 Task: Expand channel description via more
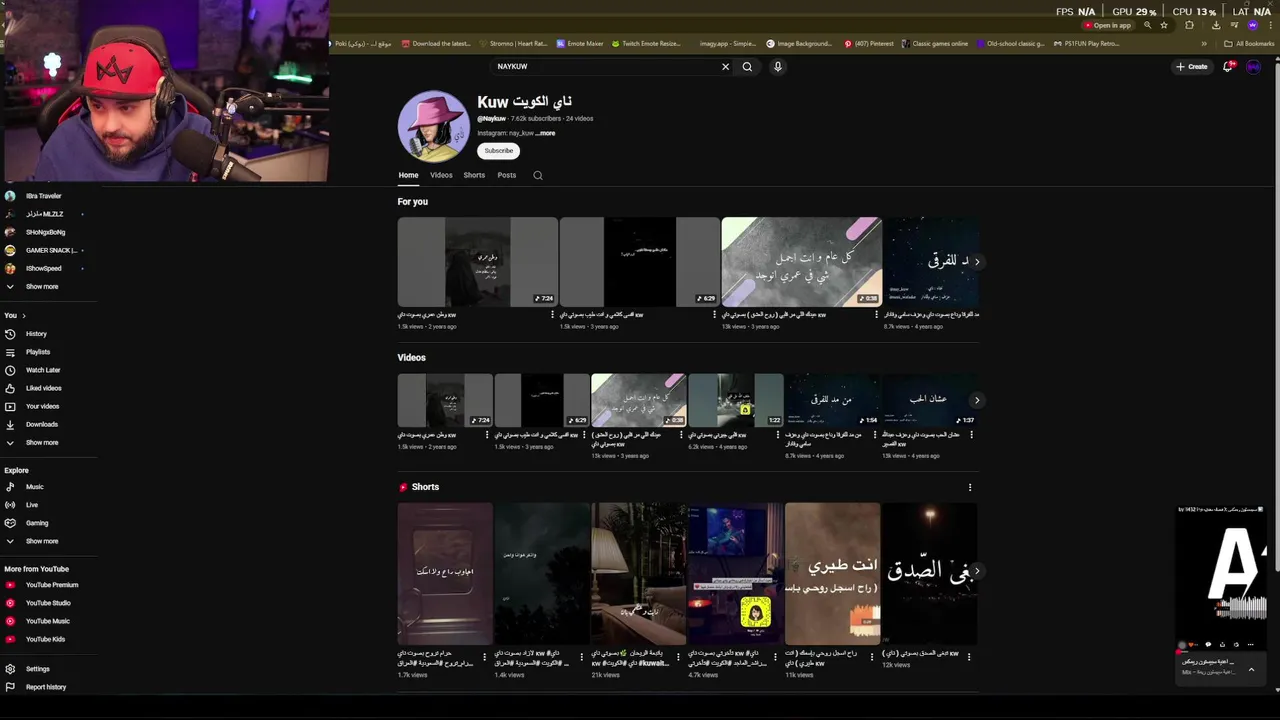point(547,133)
